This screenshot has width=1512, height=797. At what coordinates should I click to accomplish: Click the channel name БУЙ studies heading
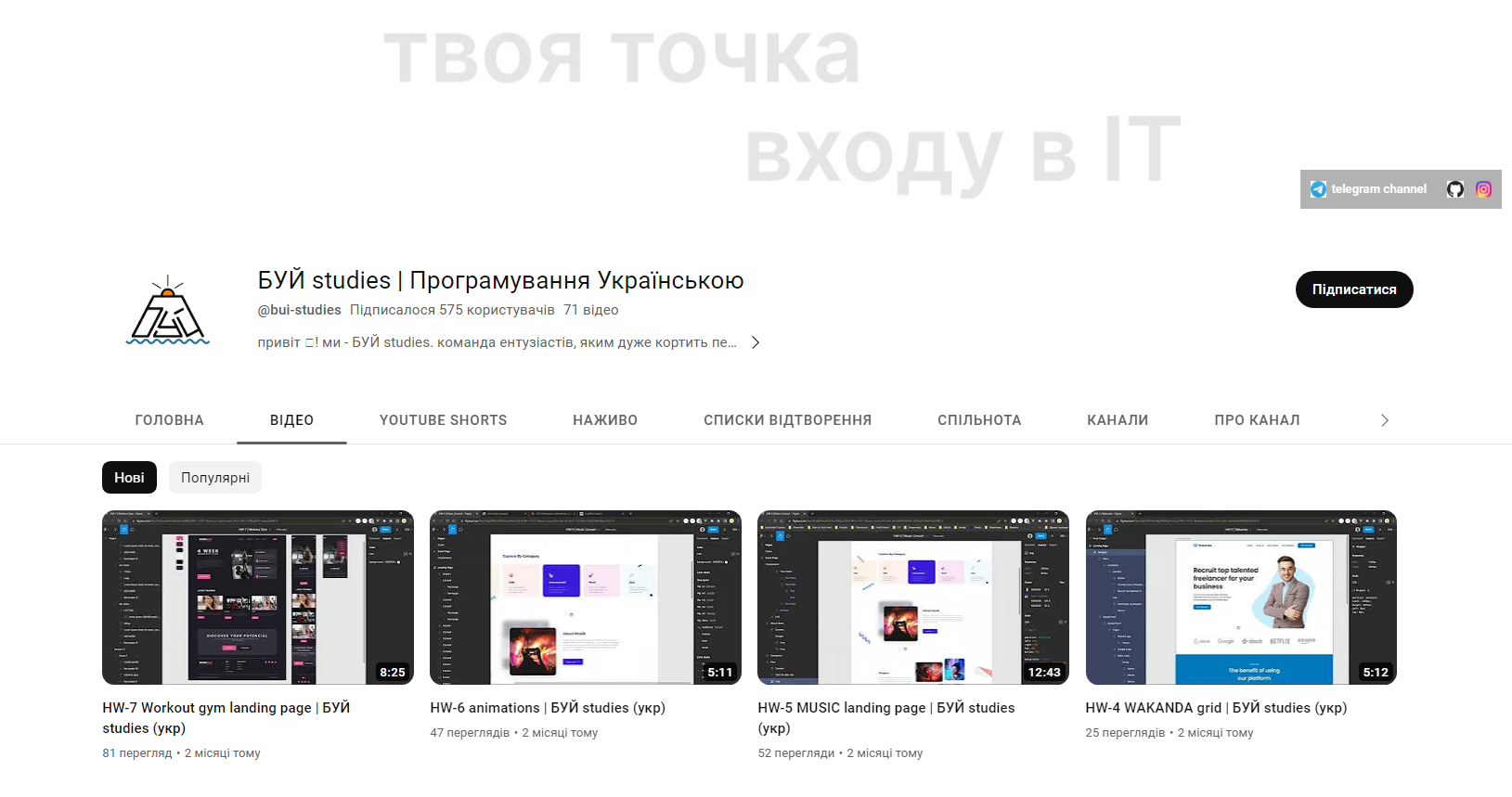tap(500, 280)
